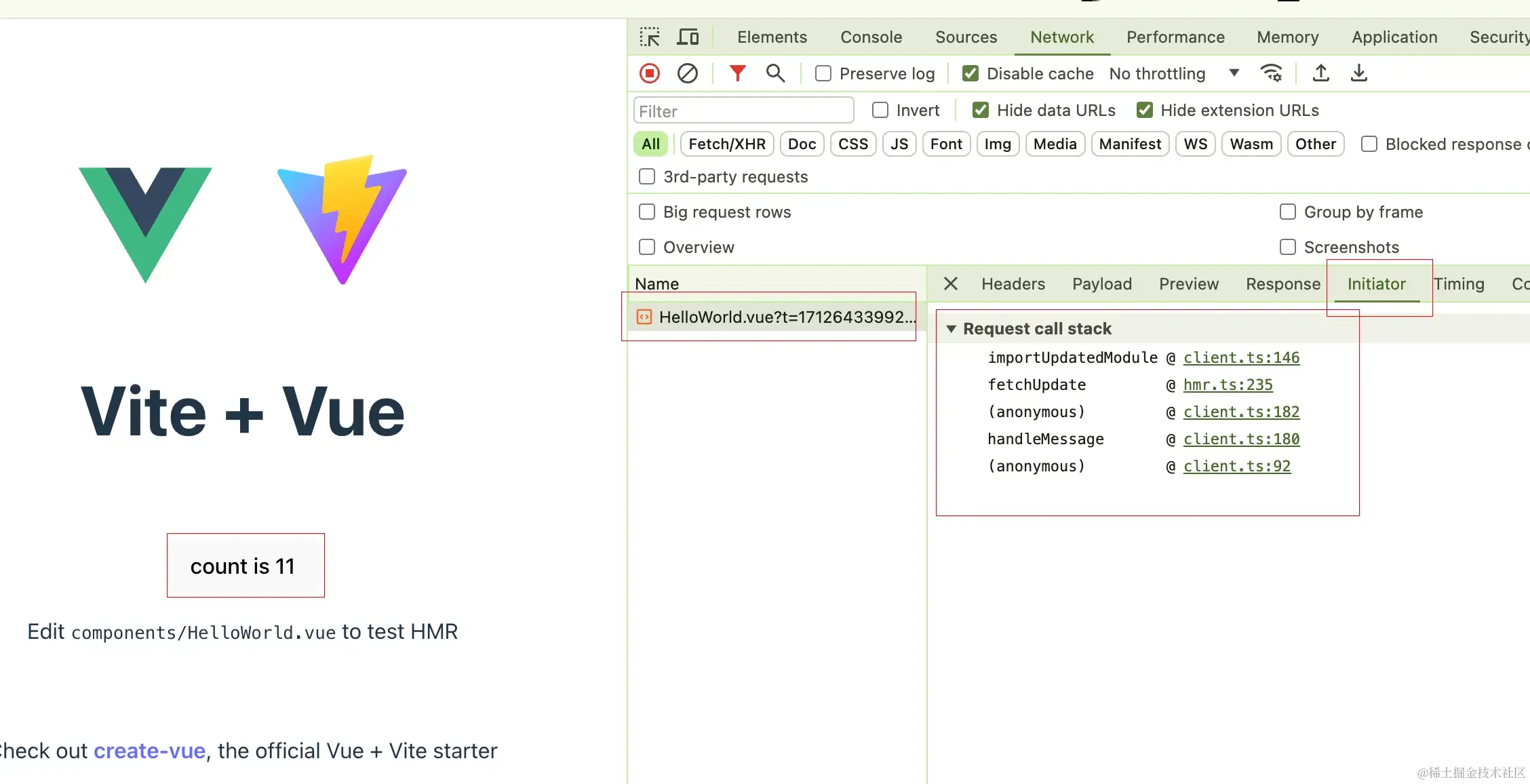Toggle the red filter funnel icon
1530x784 pixels.
(x=737, y=73)
